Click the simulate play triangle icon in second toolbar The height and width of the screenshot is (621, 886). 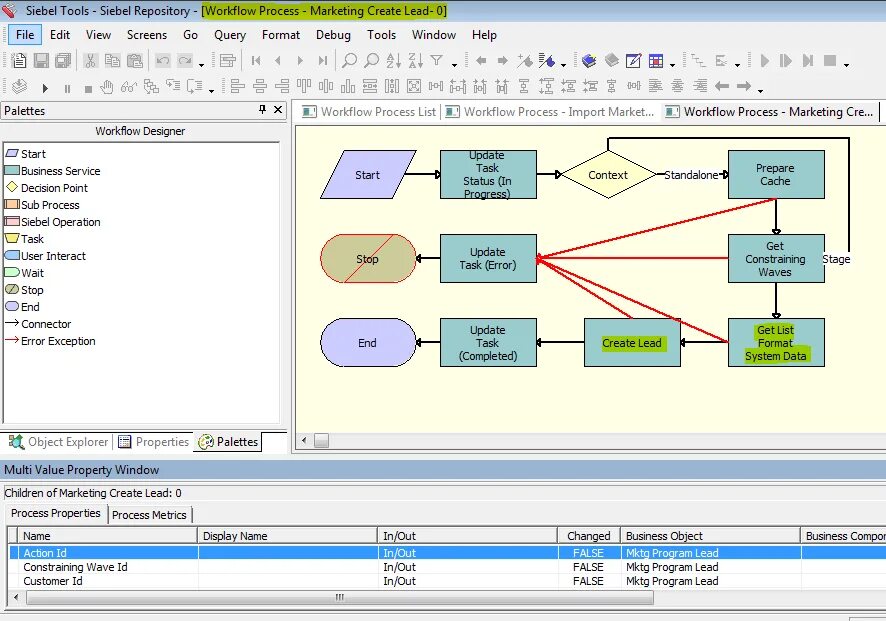45,88
